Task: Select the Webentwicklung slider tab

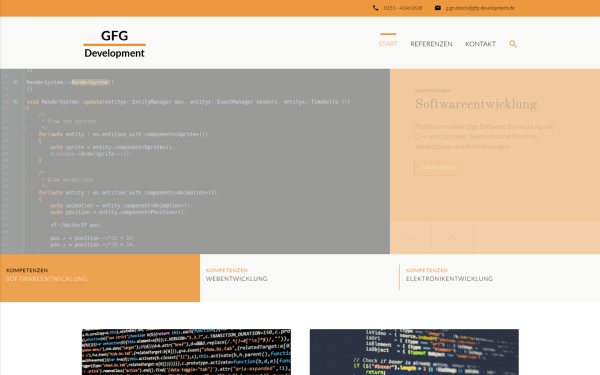Action: pyautogui.click(x=300, y=278)
